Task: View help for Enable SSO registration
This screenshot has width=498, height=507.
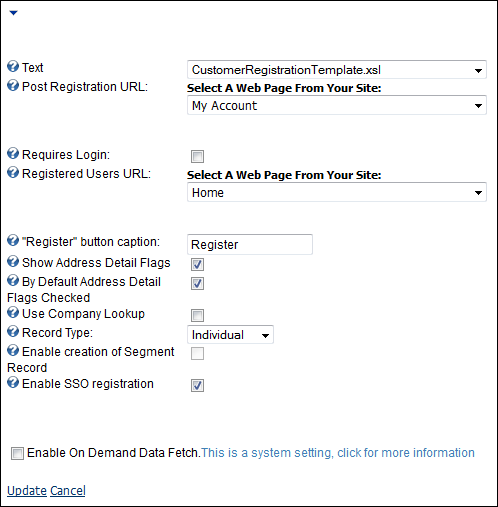Action: coord(13,382)
